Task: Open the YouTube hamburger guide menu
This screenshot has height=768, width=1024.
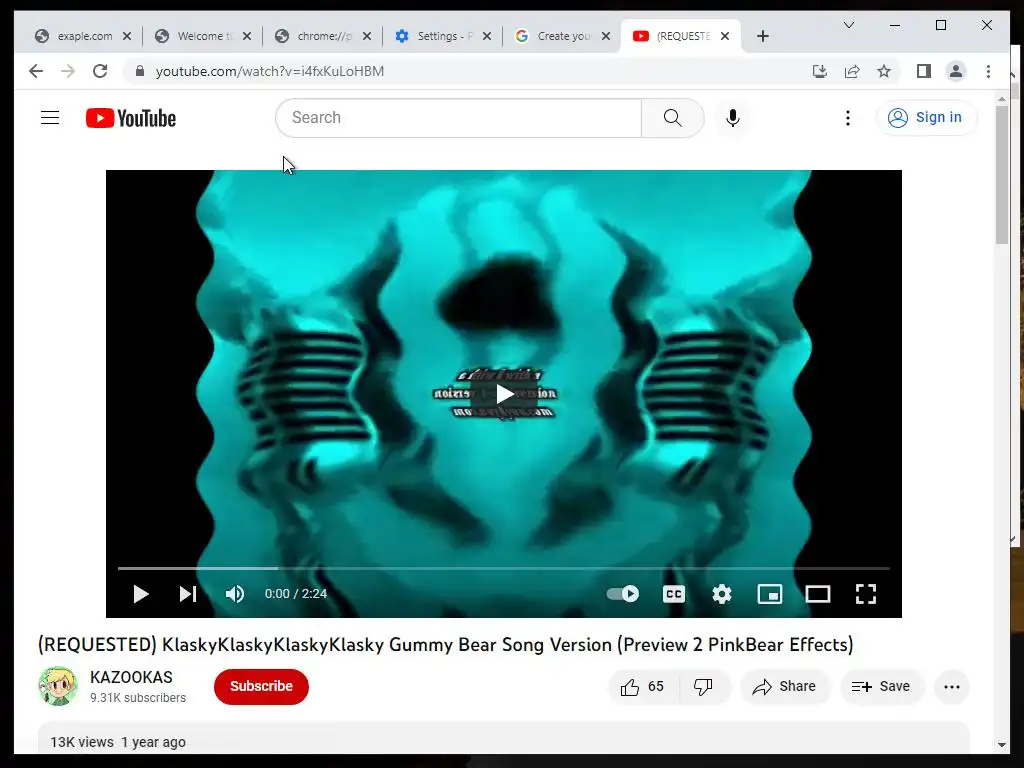Action: 50,118
